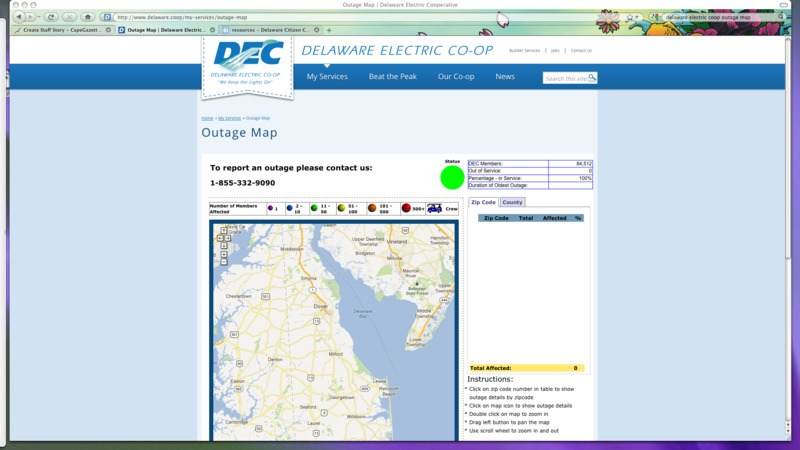Click the Out of Service row

click(x=530, y=171)
